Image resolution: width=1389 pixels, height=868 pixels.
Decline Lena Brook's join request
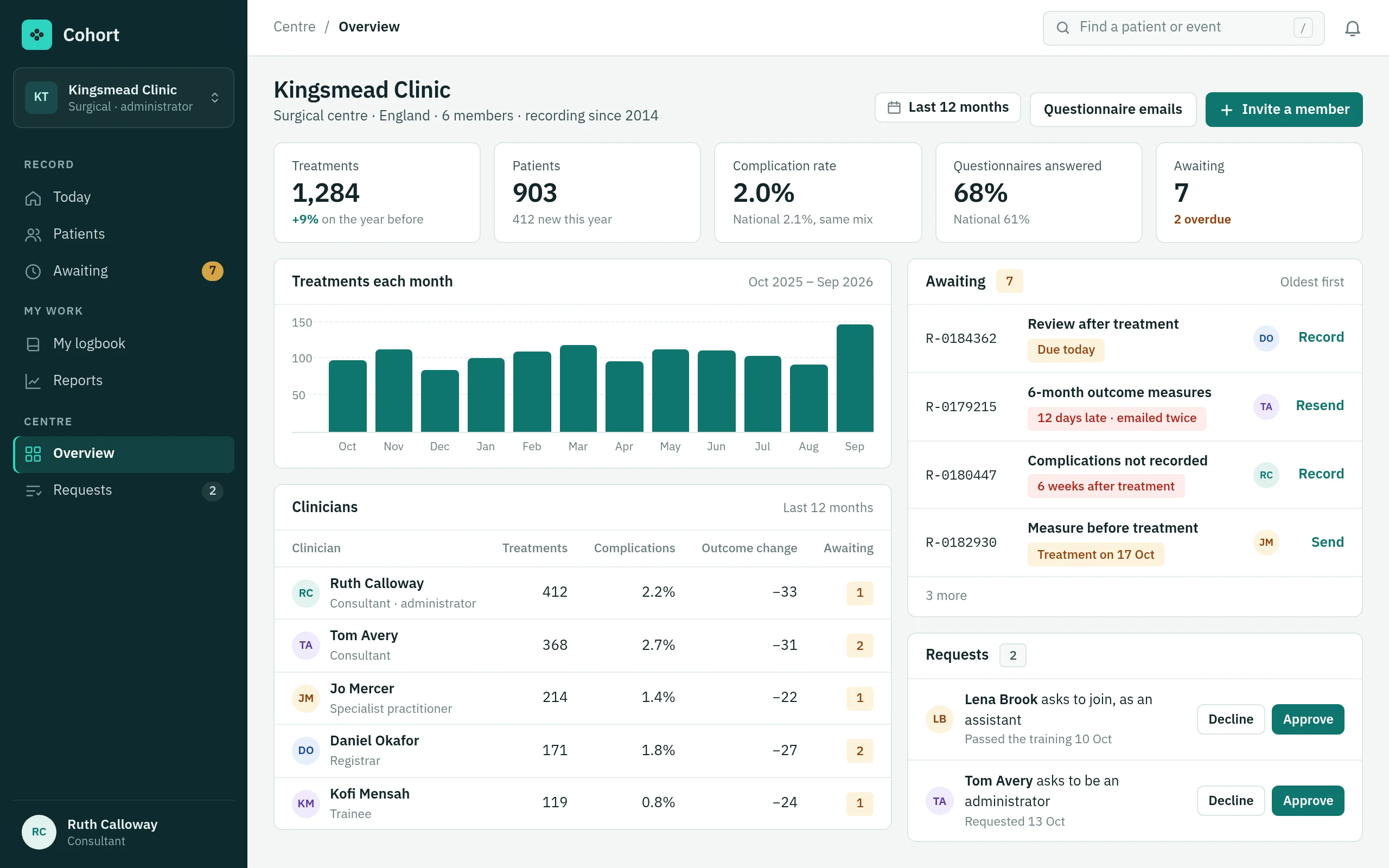coord(1231,719)
